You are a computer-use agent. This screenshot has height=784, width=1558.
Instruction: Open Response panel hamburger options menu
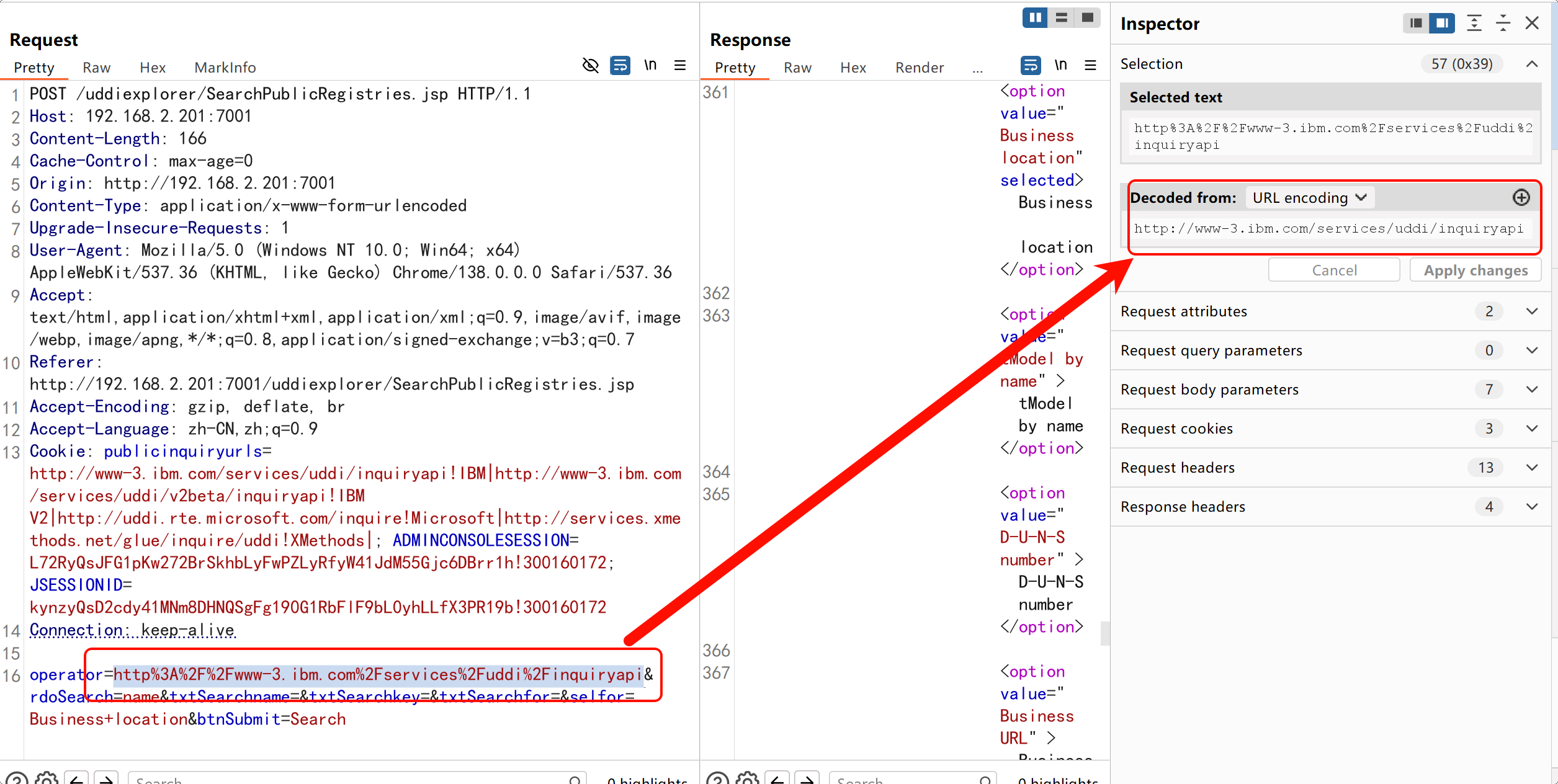point(1090,65)
